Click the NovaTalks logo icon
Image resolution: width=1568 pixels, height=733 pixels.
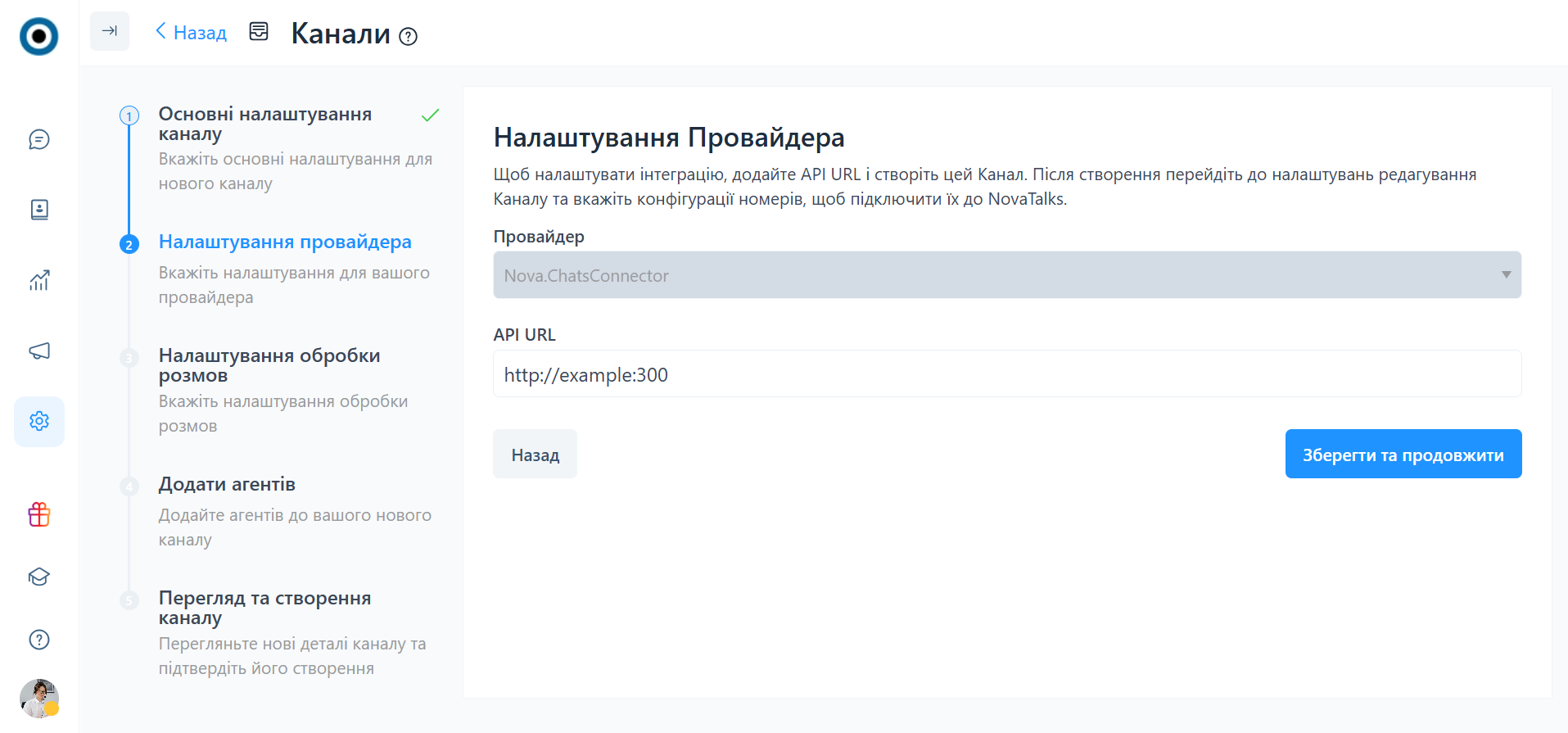(x=38, y=36)
